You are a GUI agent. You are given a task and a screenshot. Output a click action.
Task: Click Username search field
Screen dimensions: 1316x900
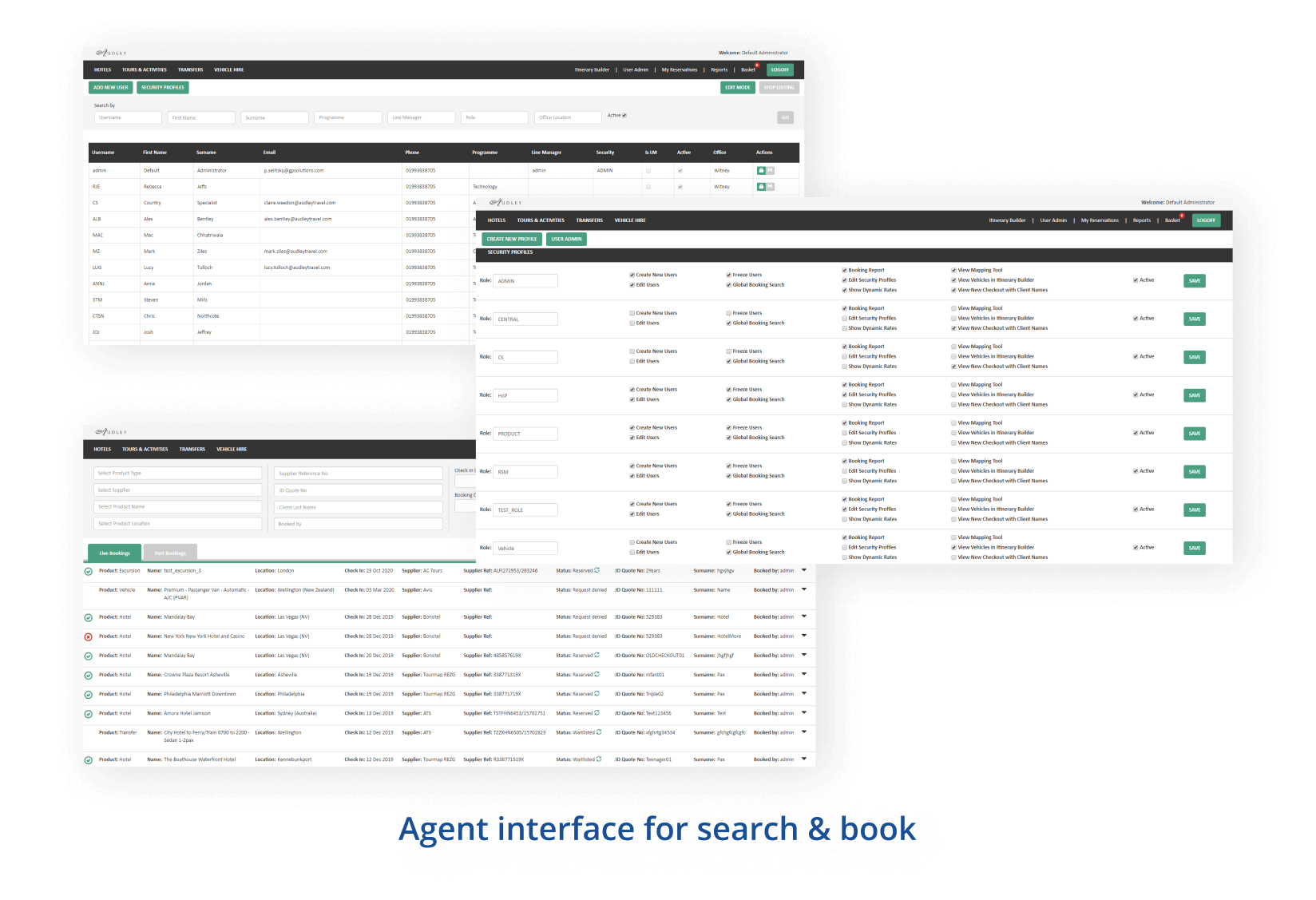point(128,117)
